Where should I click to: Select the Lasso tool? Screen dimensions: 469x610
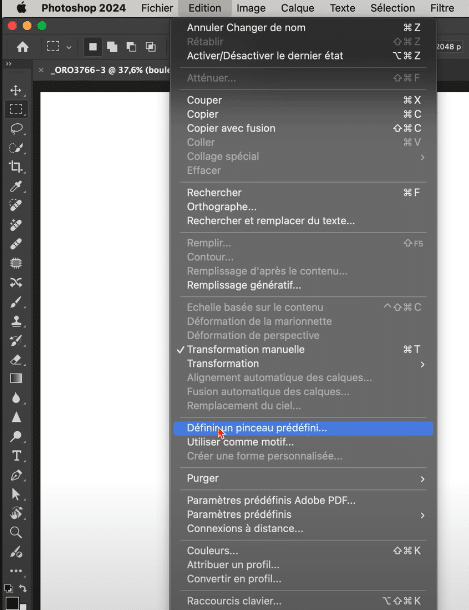[x=16, y=128]
